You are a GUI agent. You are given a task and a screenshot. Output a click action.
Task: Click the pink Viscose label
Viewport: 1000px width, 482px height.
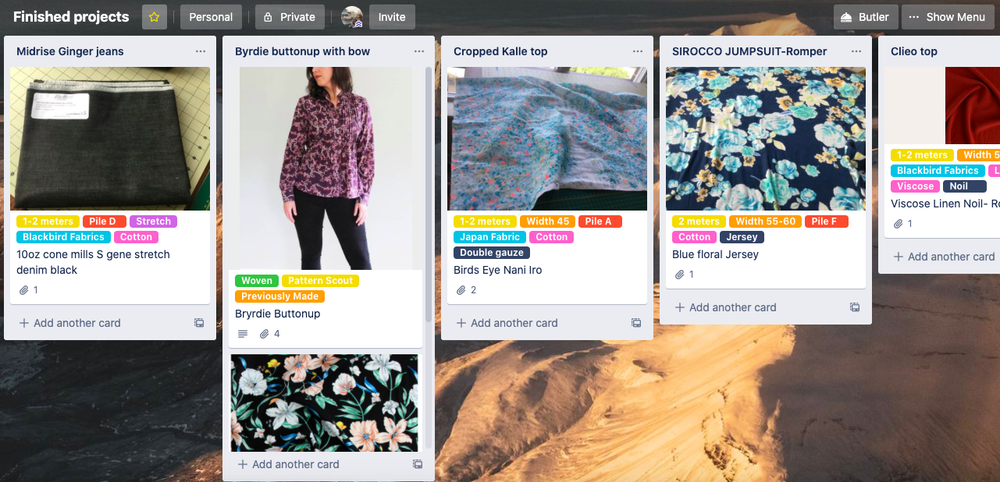pos(915,186)
